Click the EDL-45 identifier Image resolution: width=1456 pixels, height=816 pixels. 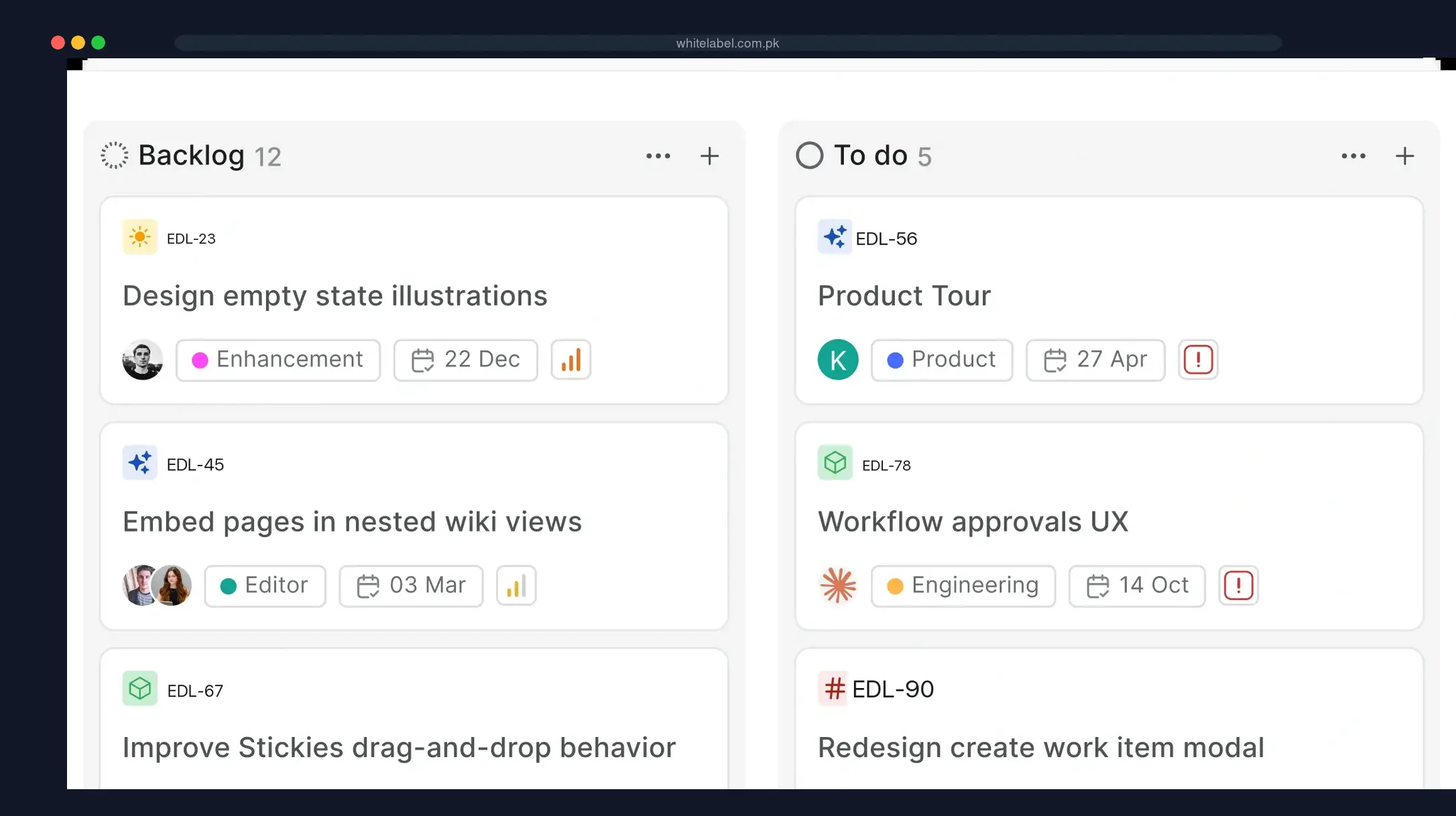(195, 464)
